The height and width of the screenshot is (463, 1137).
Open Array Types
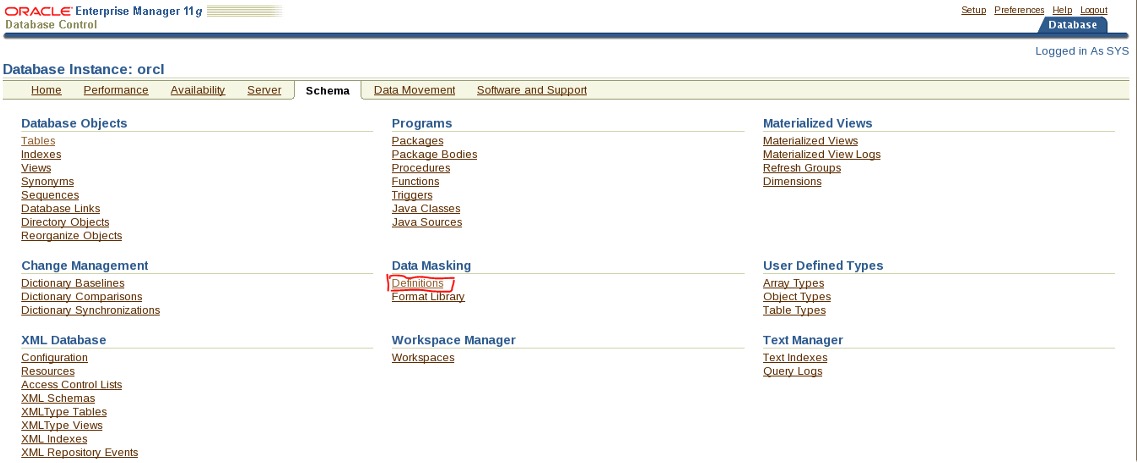[x=793, y=283]
